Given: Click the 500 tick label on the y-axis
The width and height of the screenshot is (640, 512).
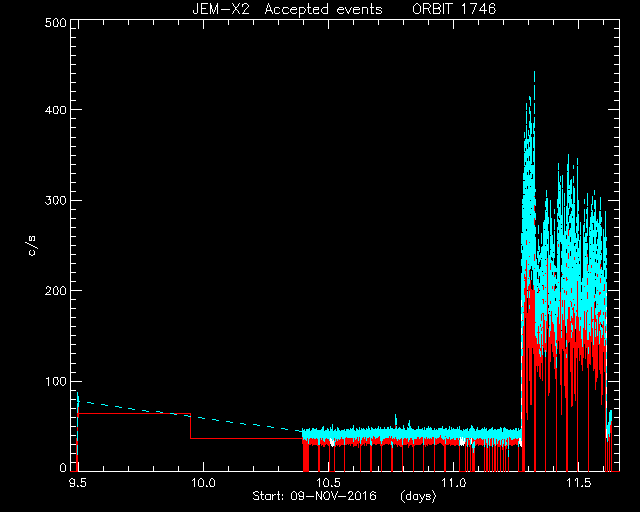Looking at the screenshot, I should 55,22.
